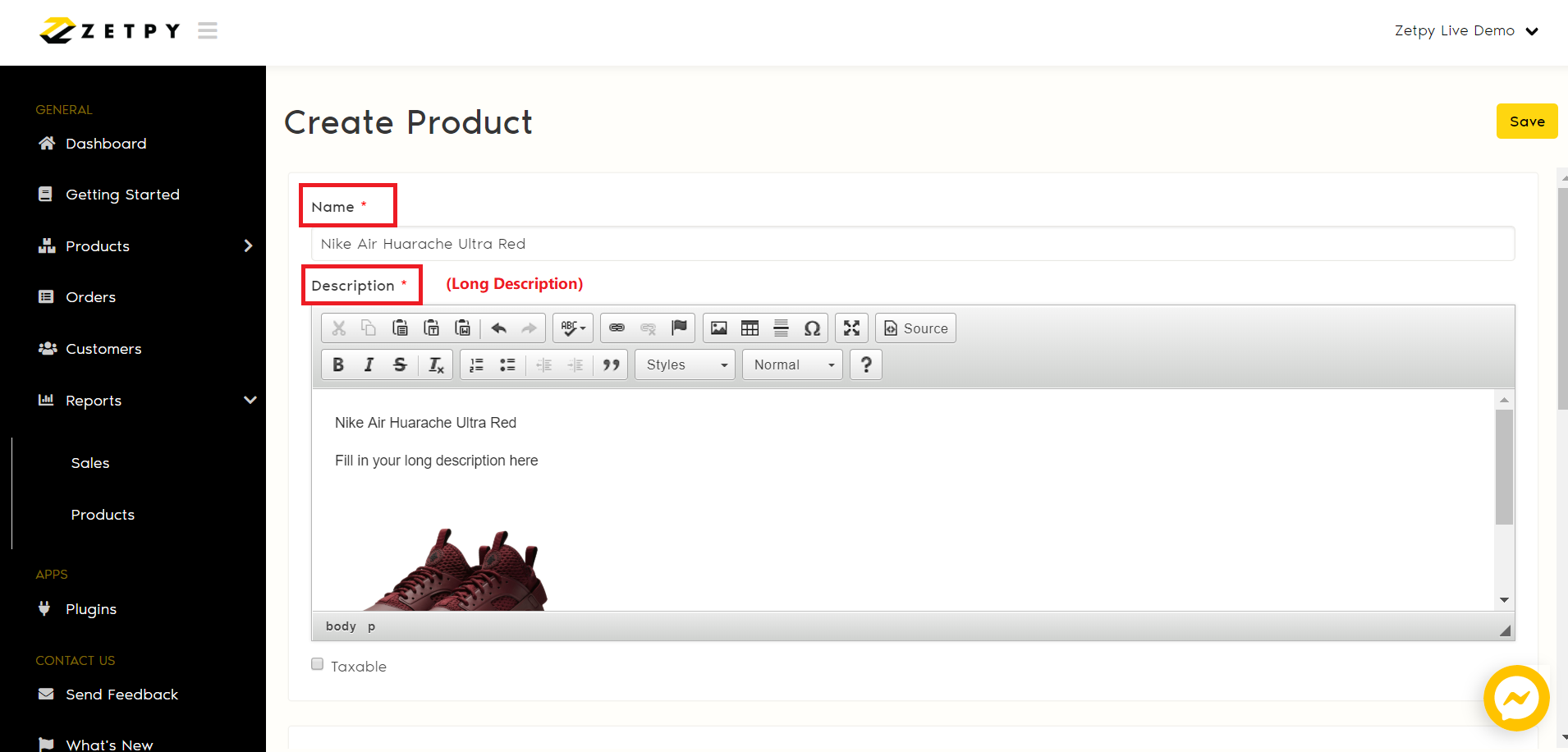Click the Unlink icon

649,328
